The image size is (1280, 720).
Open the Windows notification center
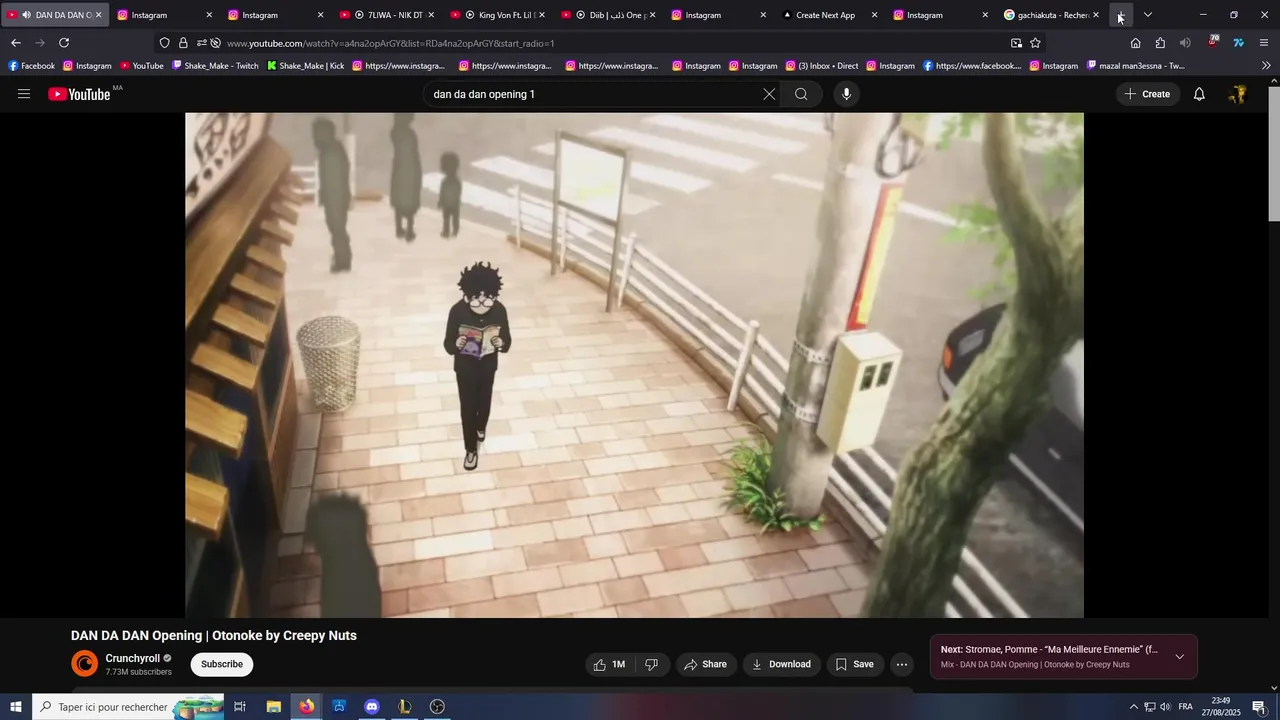point(1259,707)
